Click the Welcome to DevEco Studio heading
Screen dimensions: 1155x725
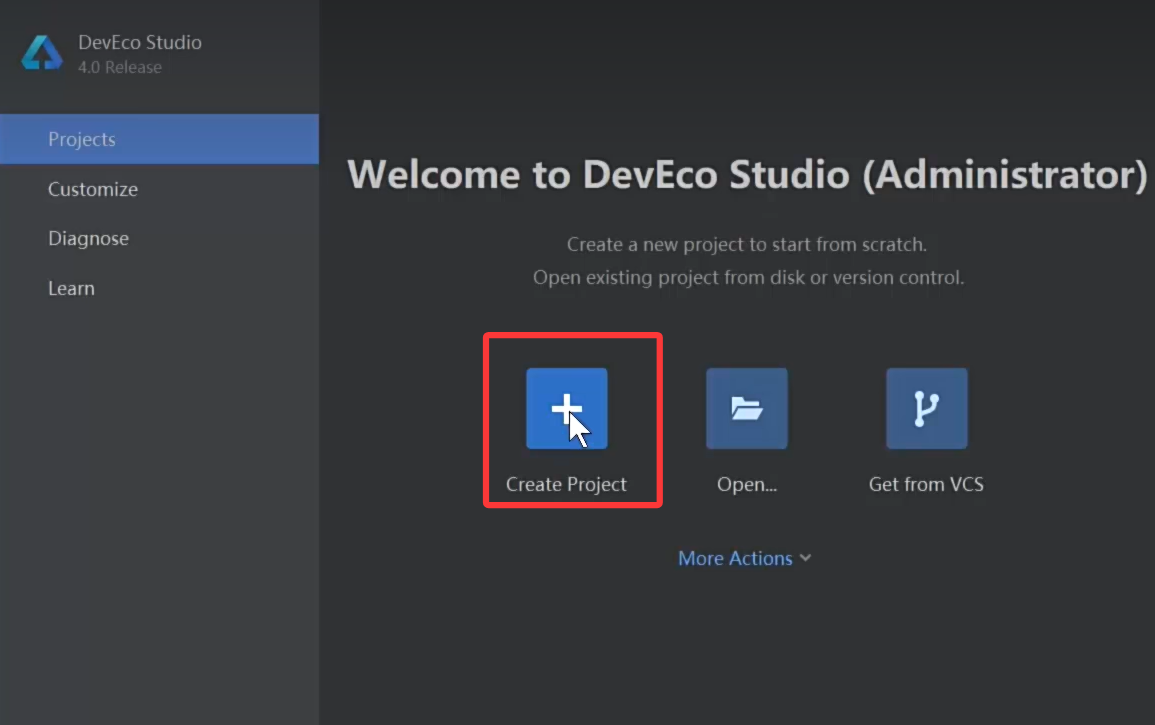(x=747, y=175)
